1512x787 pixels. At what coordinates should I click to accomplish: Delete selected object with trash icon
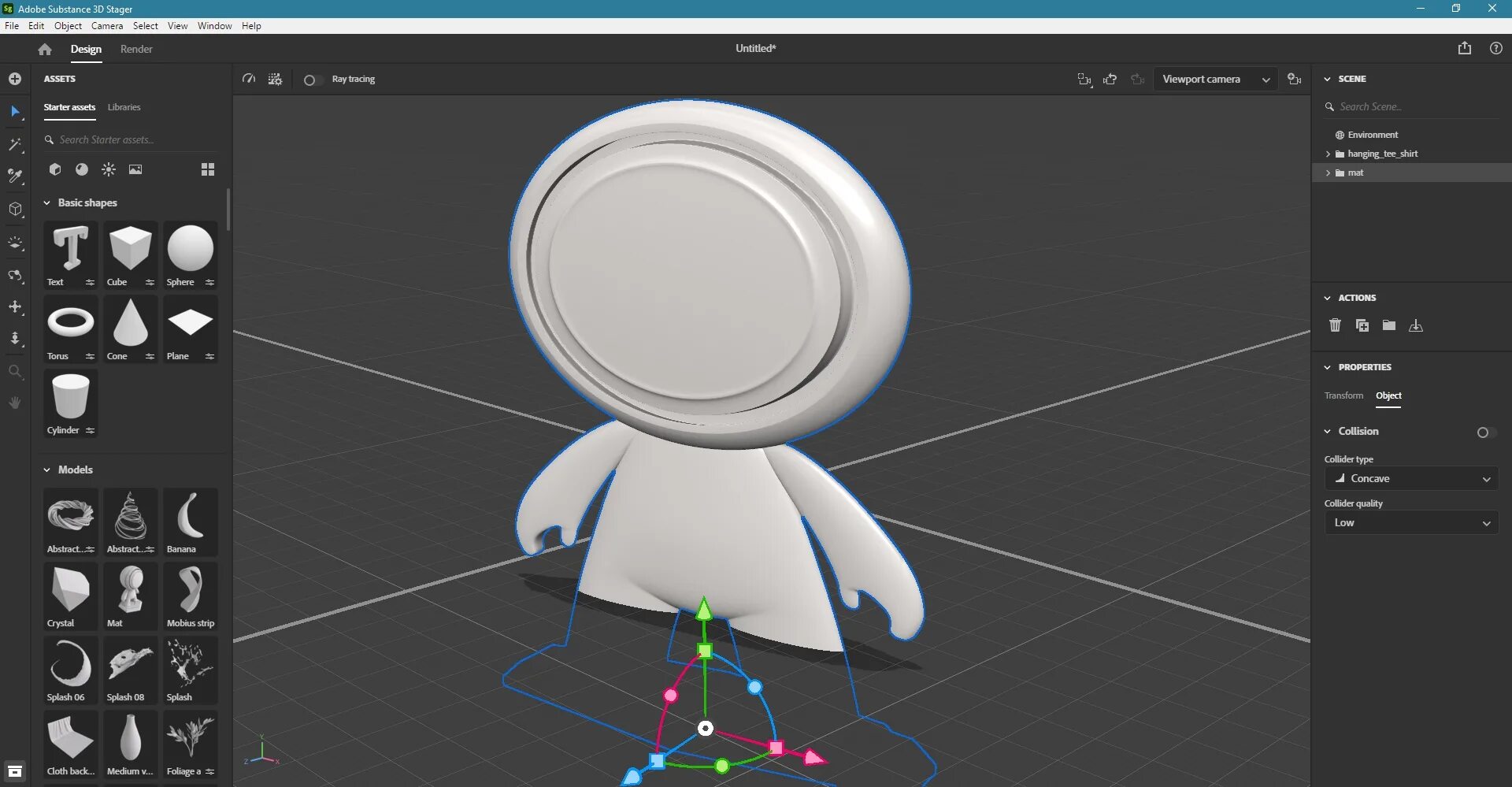1335,325
